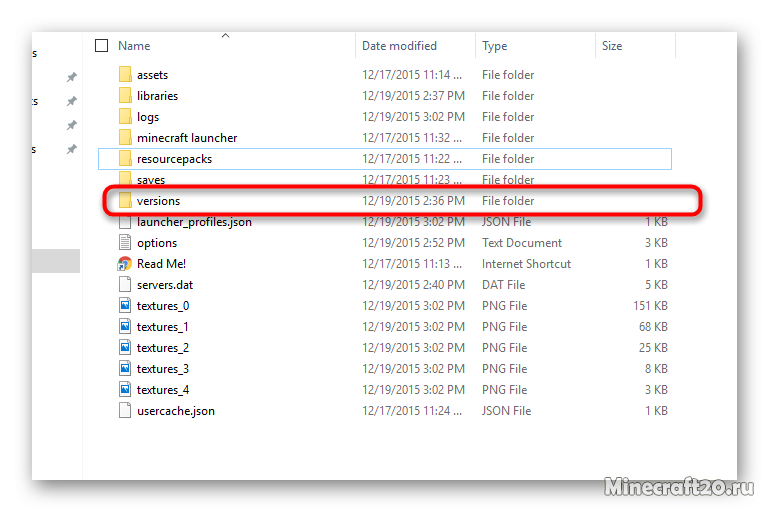This screenshot has width=769, height=512.
Task: Click the textures_4 image file icon
Action: pos(125,390)
